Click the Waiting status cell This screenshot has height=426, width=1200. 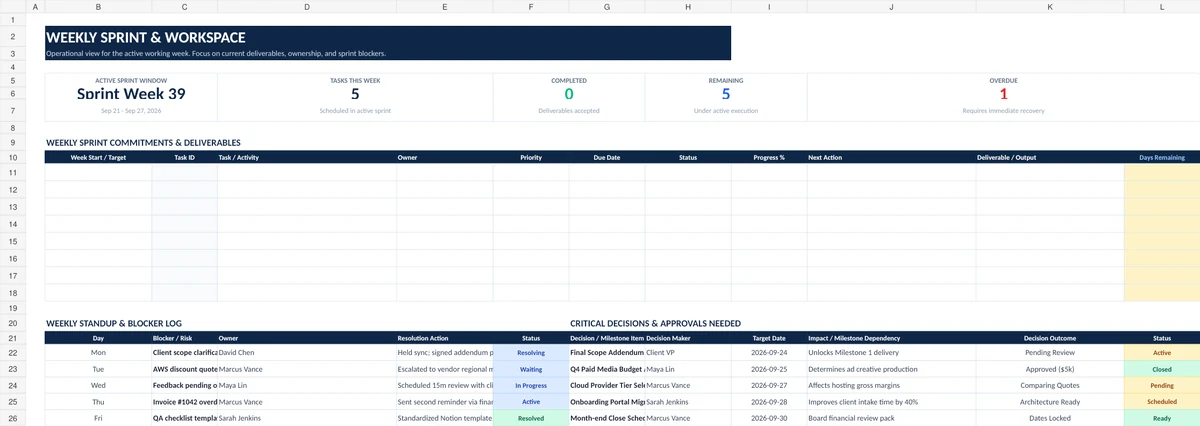tap(531, 369)
